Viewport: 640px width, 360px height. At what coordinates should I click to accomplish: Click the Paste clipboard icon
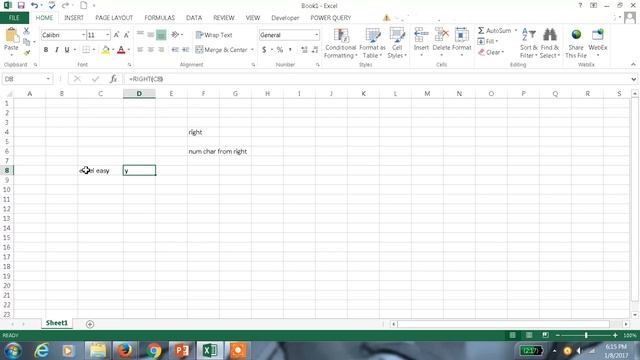click(x=11, y=36)
